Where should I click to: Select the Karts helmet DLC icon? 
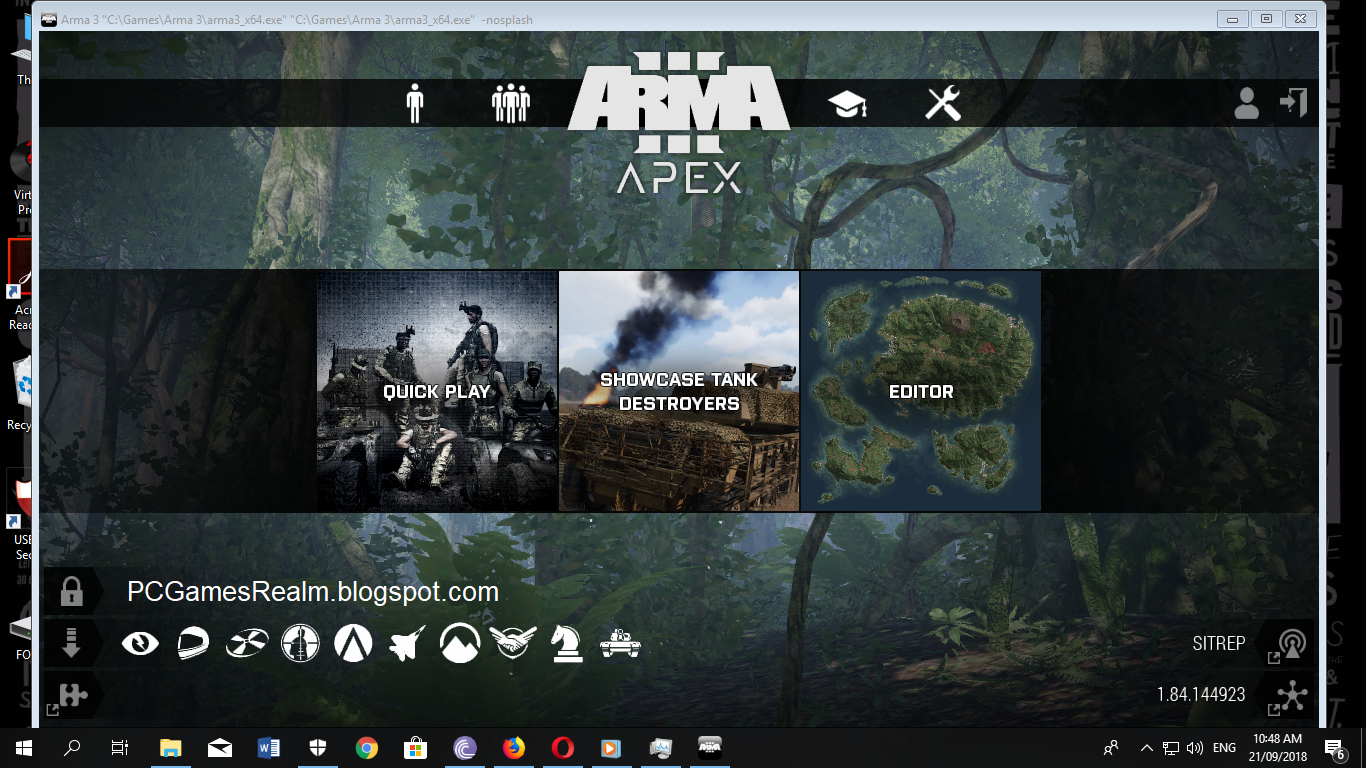(195, 643)
